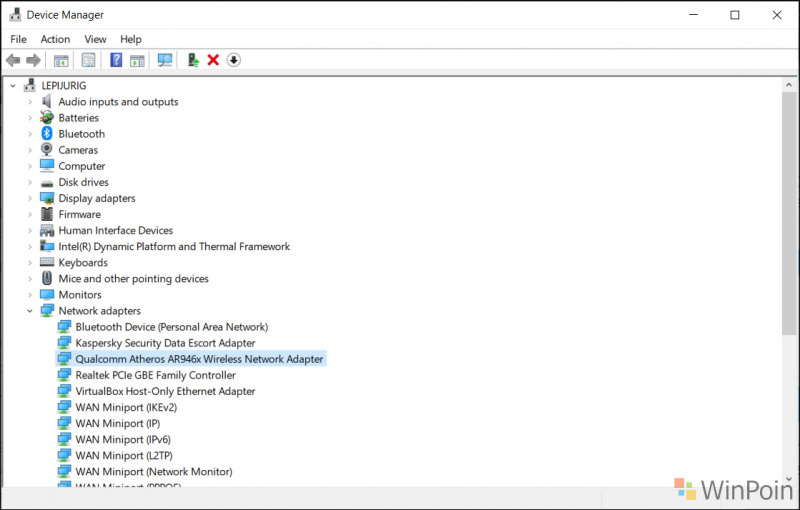Expand Intel(R) Dynamic Platform node
Screen dimensions: 800x510
coord(30,246)
